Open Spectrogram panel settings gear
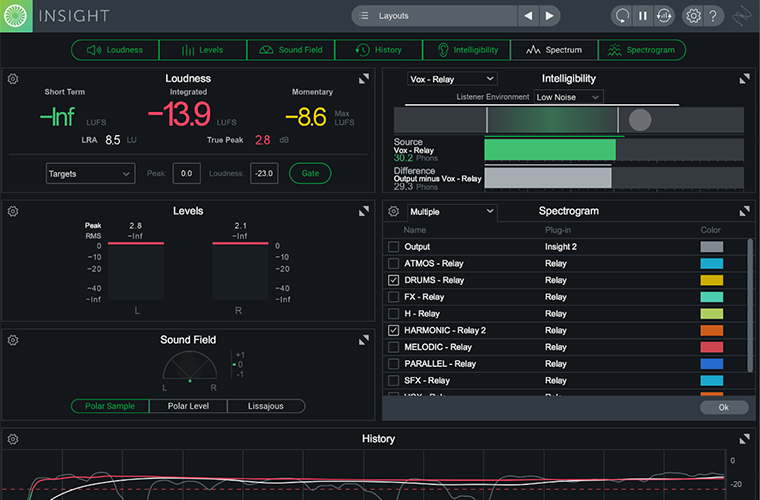 coord(393,212)
